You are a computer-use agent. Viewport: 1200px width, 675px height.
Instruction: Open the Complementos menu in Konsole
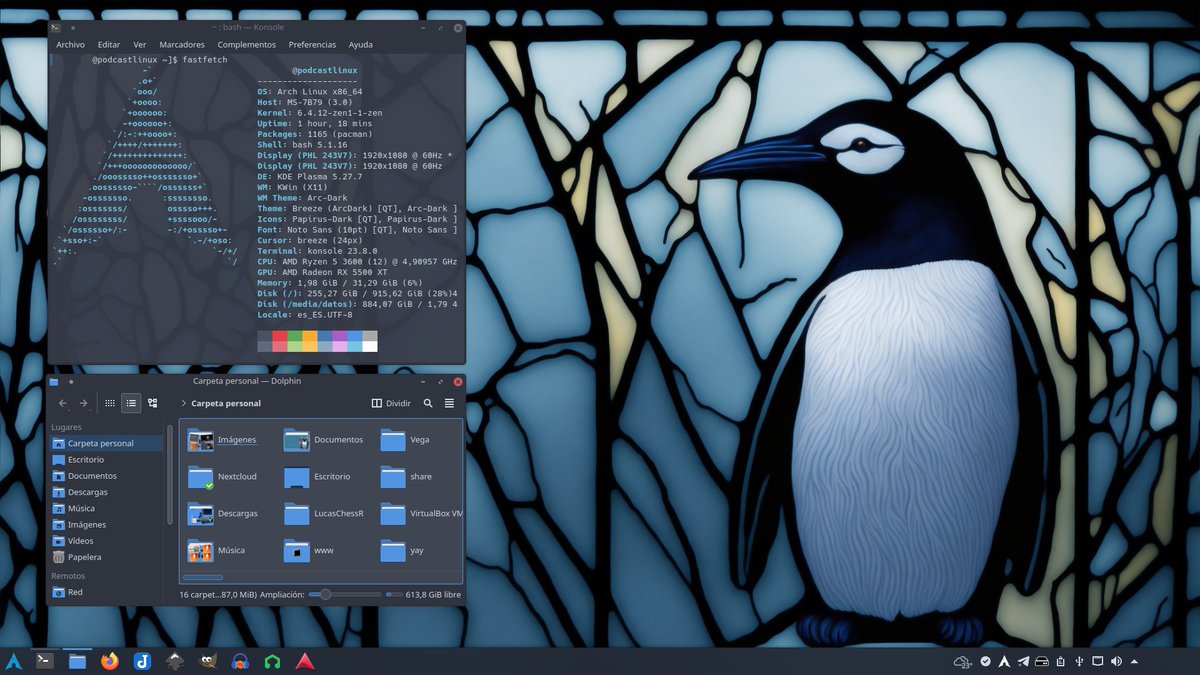tap(247, 44)
